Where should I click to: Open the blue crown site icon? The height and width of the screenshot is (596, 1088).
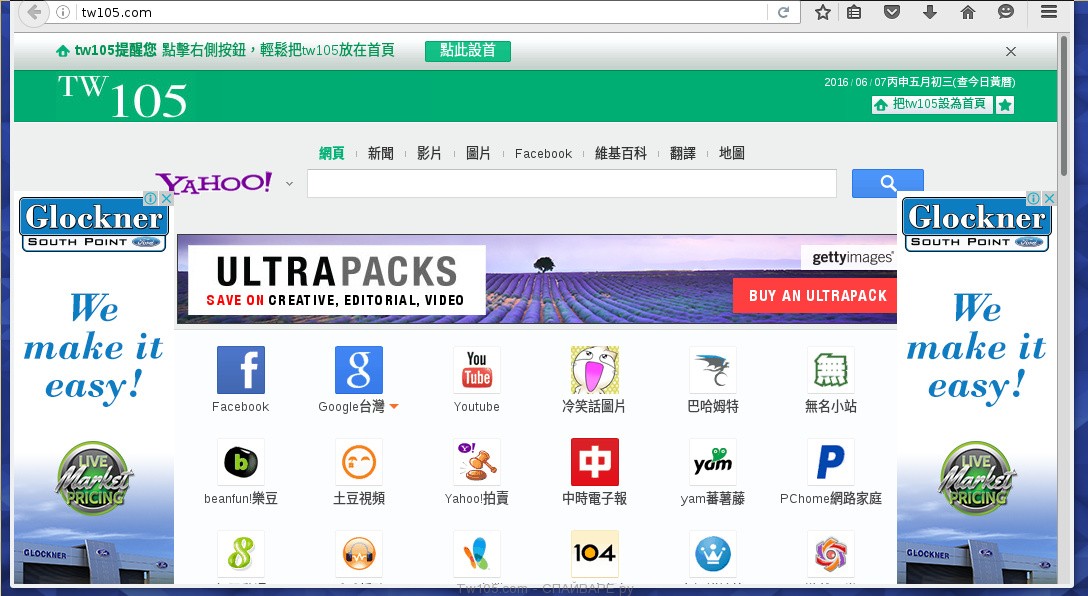pyautogui.click(x=713, y=554)
